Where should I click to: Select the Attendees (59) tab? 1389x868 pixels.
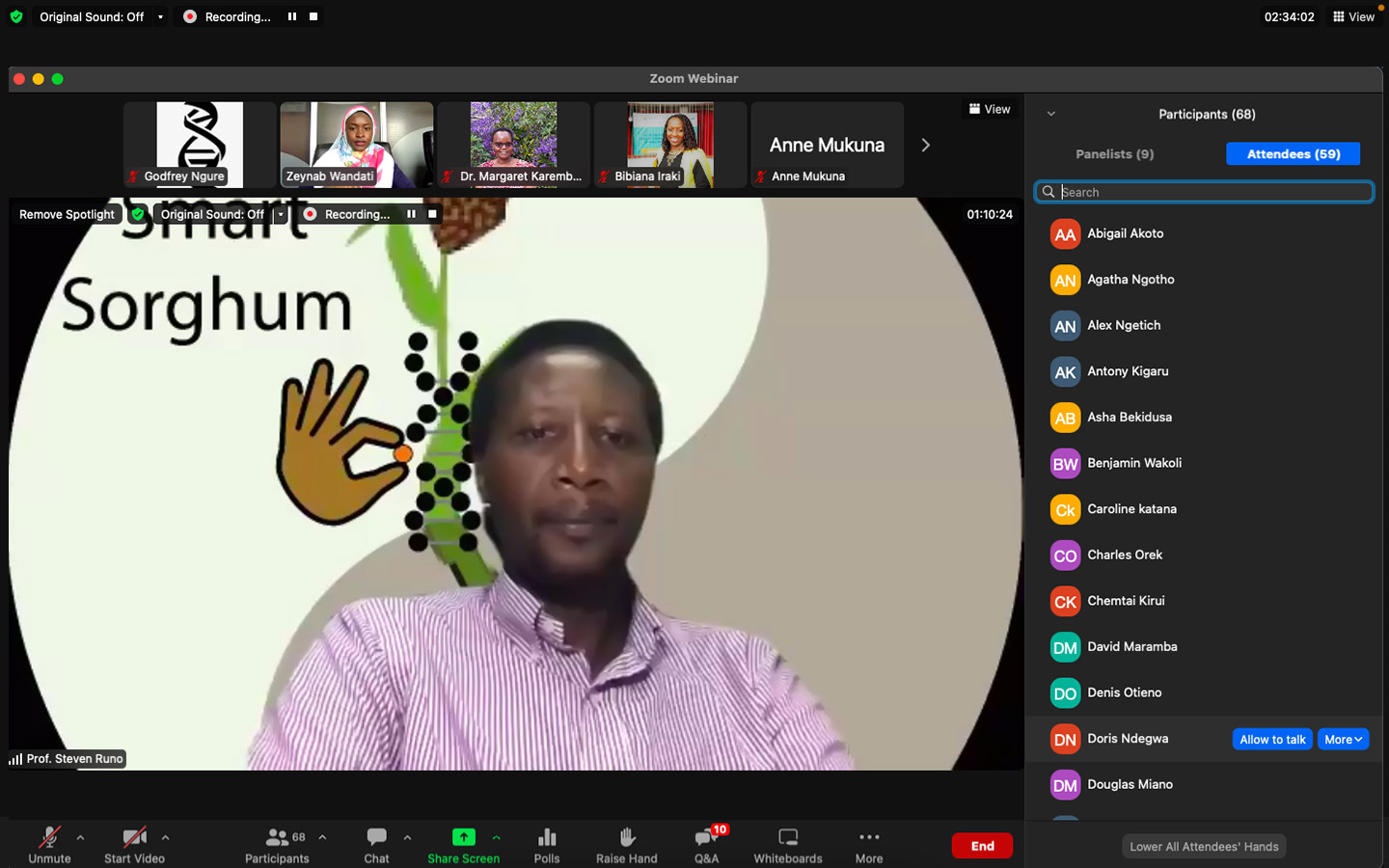1293,154
